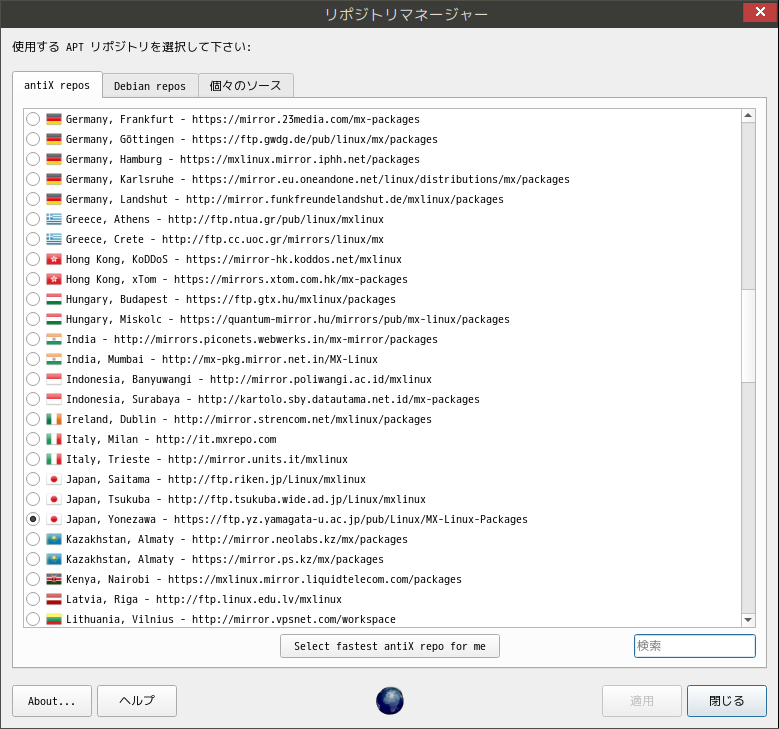
Task: Click the 閉じる close button
Action: [726, 701]
